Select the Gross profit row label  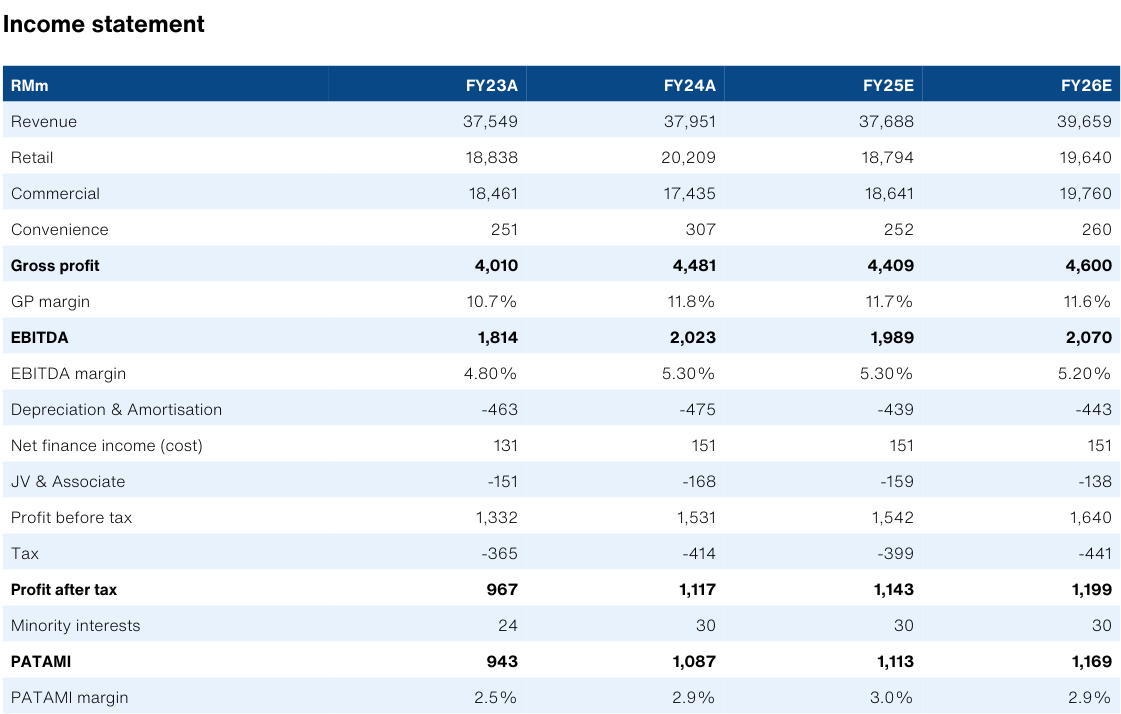[x=55, y=266]
